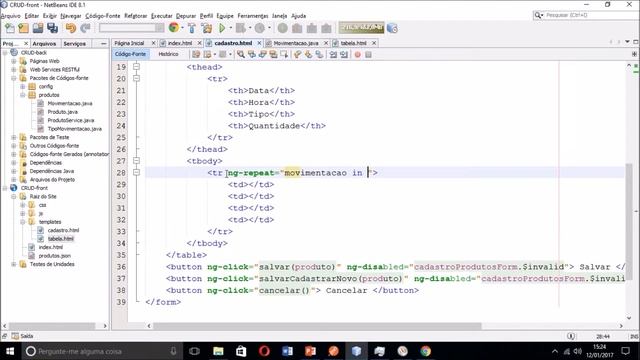640x360 pixels.
Task: Open the Ferramentas menu
Action: (x=253, y=16)
